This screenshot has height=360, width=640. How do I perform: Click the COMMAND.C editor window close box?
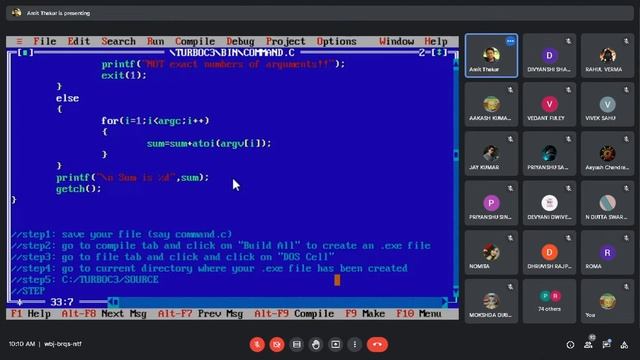(25, 53)
